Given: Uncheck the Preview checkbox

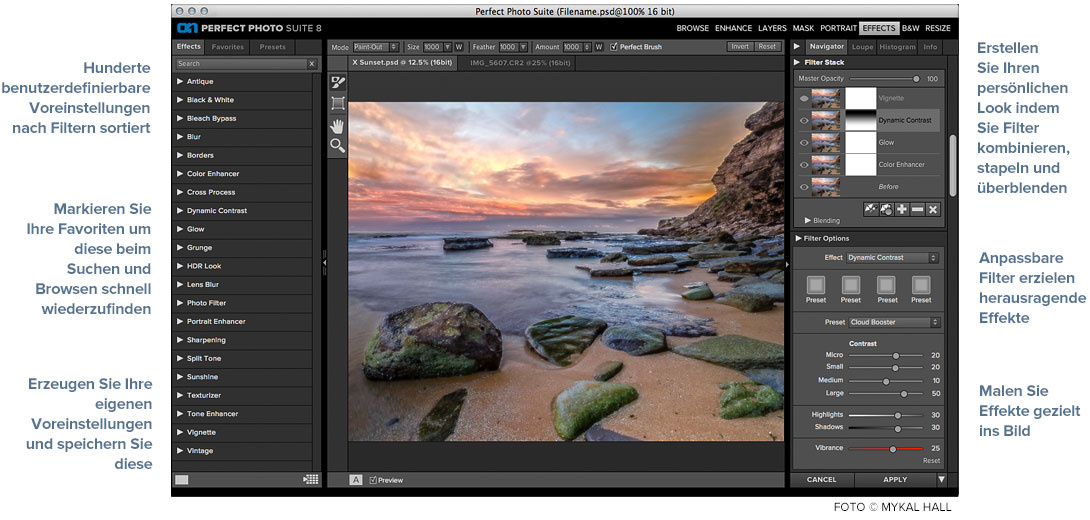Looking at the screenshot, I should click(x=373, y=480).
